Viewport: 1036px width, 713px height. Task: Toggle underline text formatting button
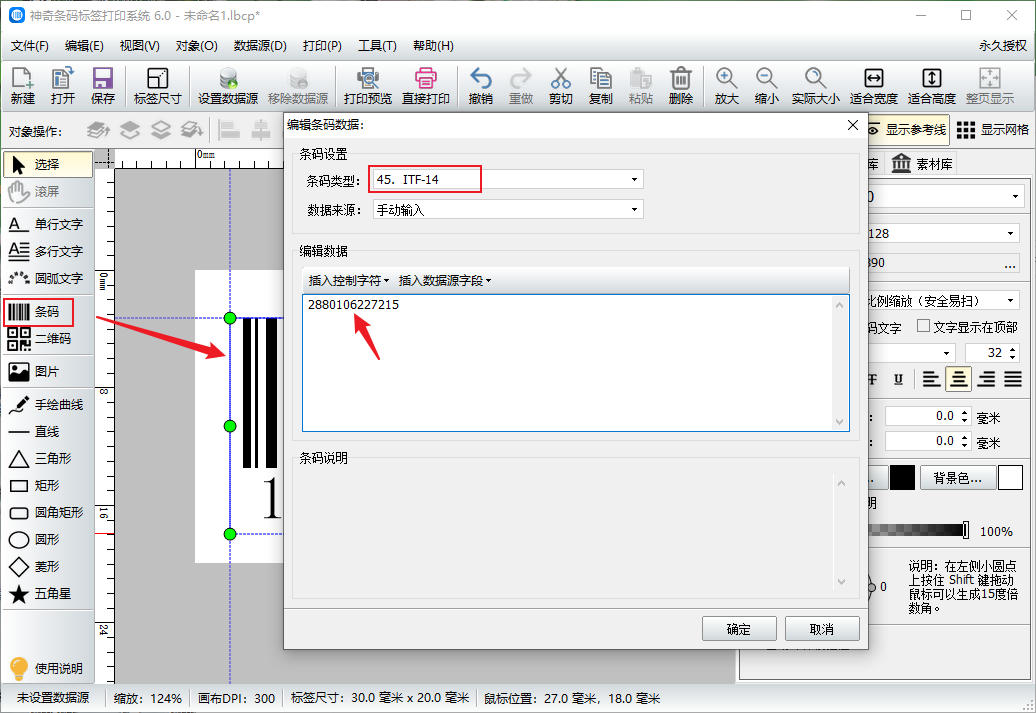tap(898, 379)
